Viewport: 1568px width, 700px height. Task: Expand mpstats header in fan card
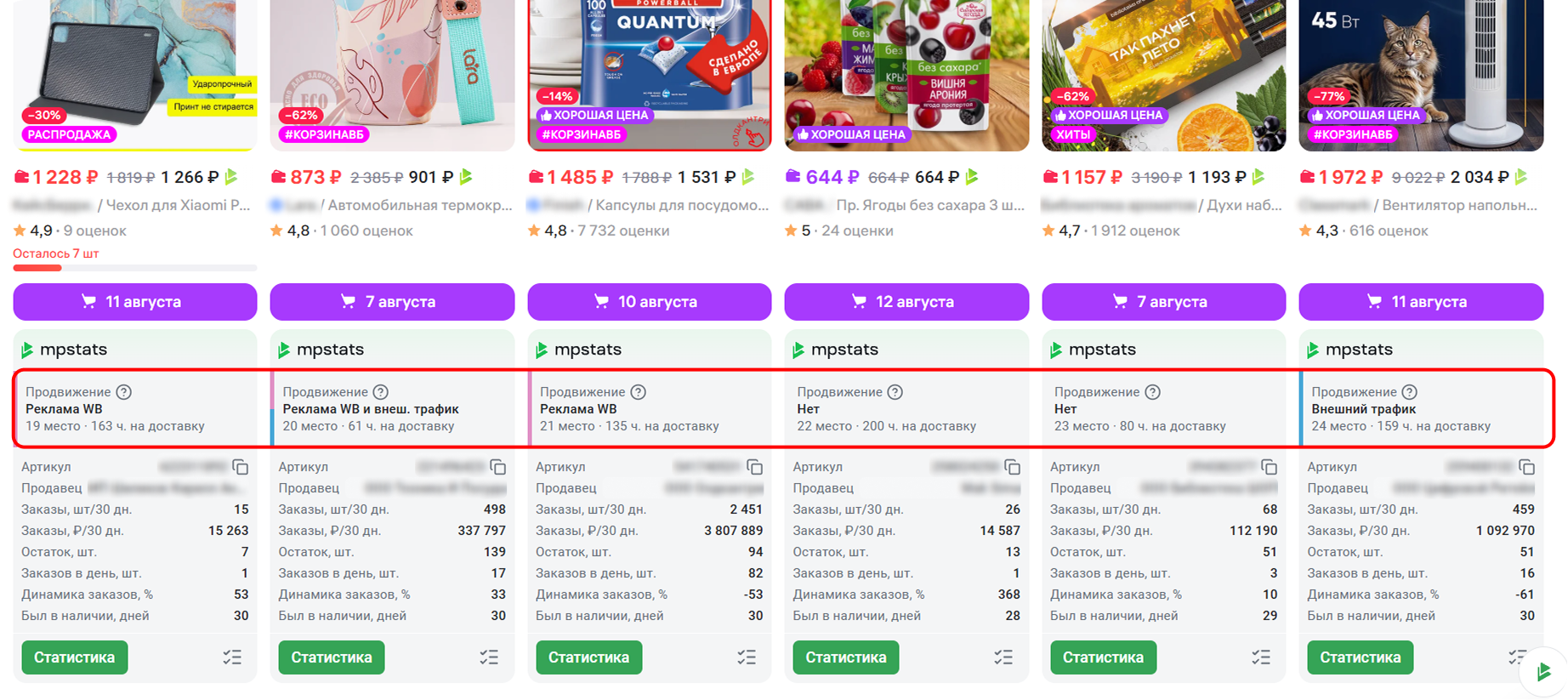[x=1421, y=350]
